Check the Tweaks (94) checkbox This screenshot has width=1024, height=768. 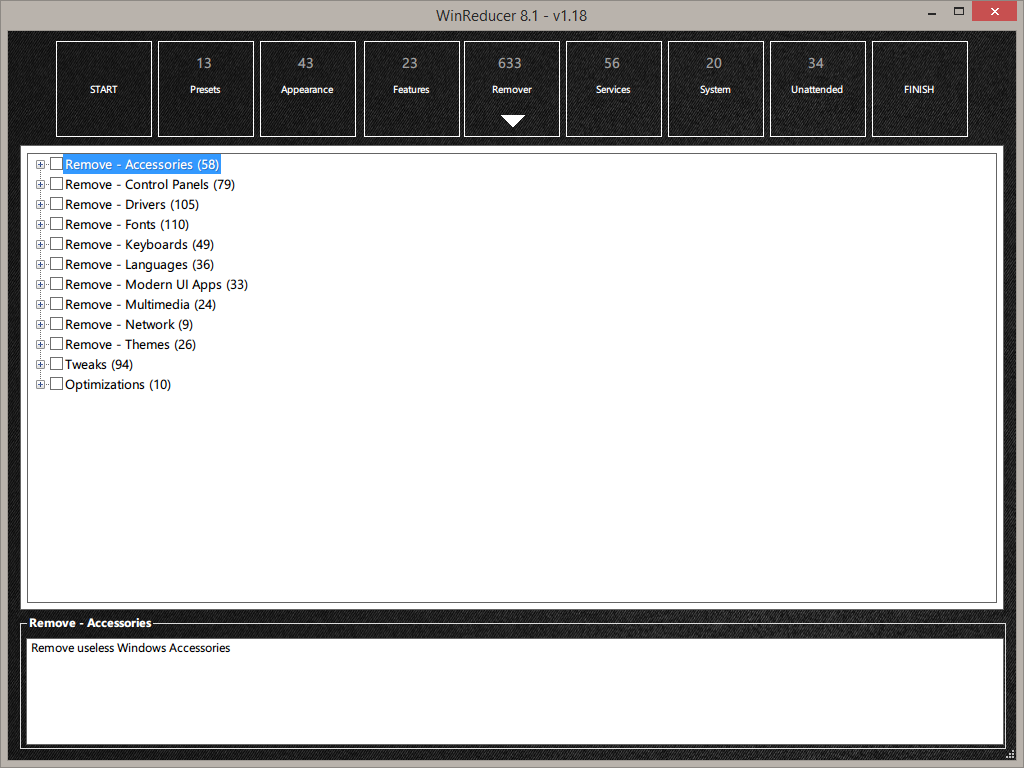tap(57, 364)
